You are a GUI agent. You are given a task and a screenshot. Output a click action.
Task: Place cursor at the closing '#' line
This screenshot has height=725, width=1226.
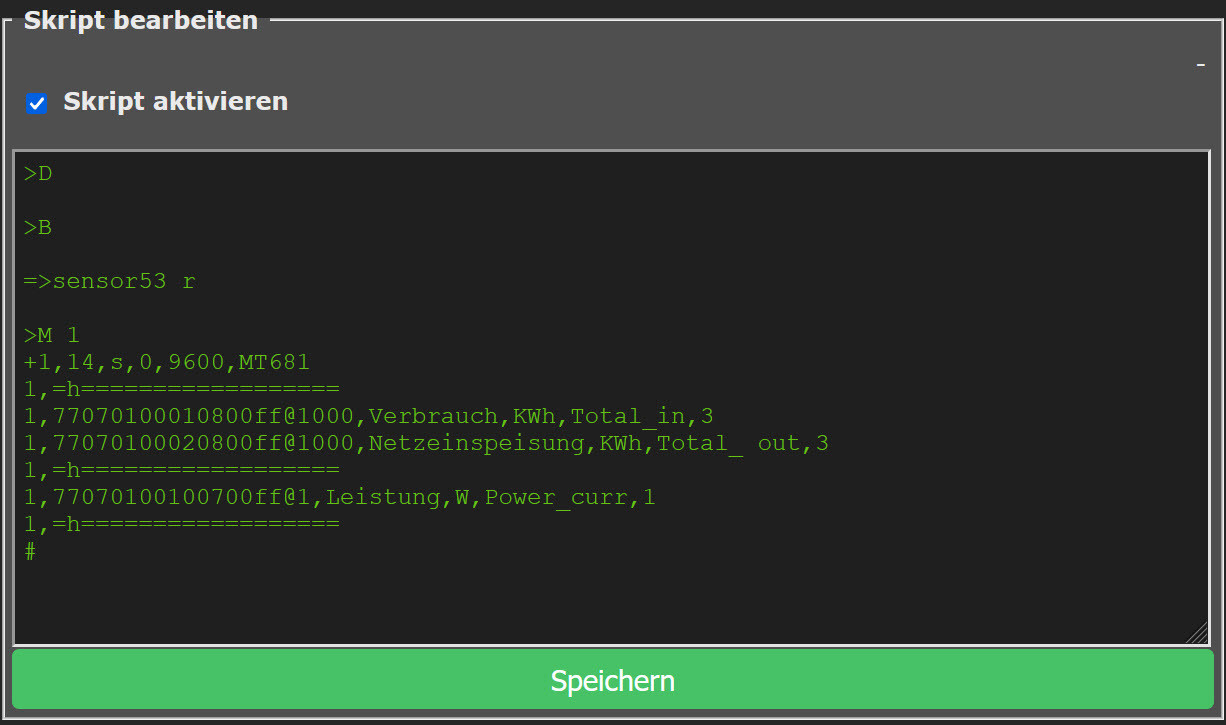coord(31,551)
